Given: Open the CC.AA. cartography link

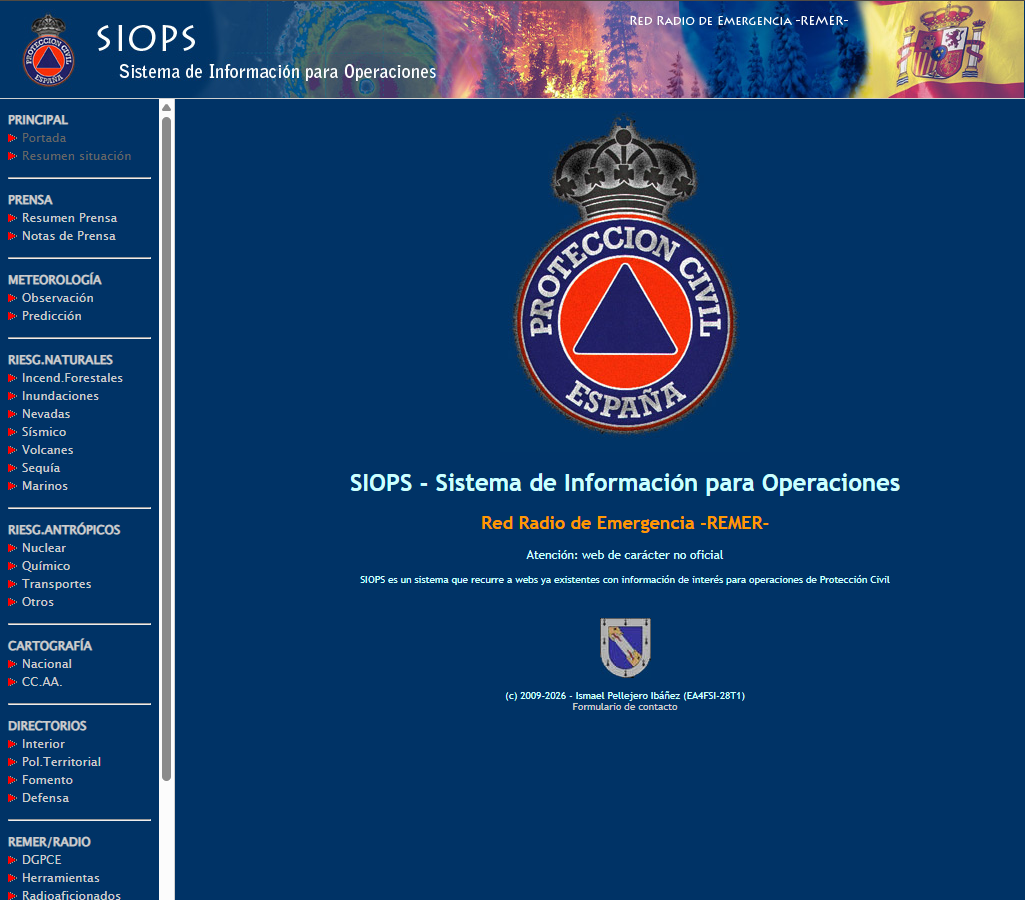Looking at the screenshot, I should click(42, 682).
